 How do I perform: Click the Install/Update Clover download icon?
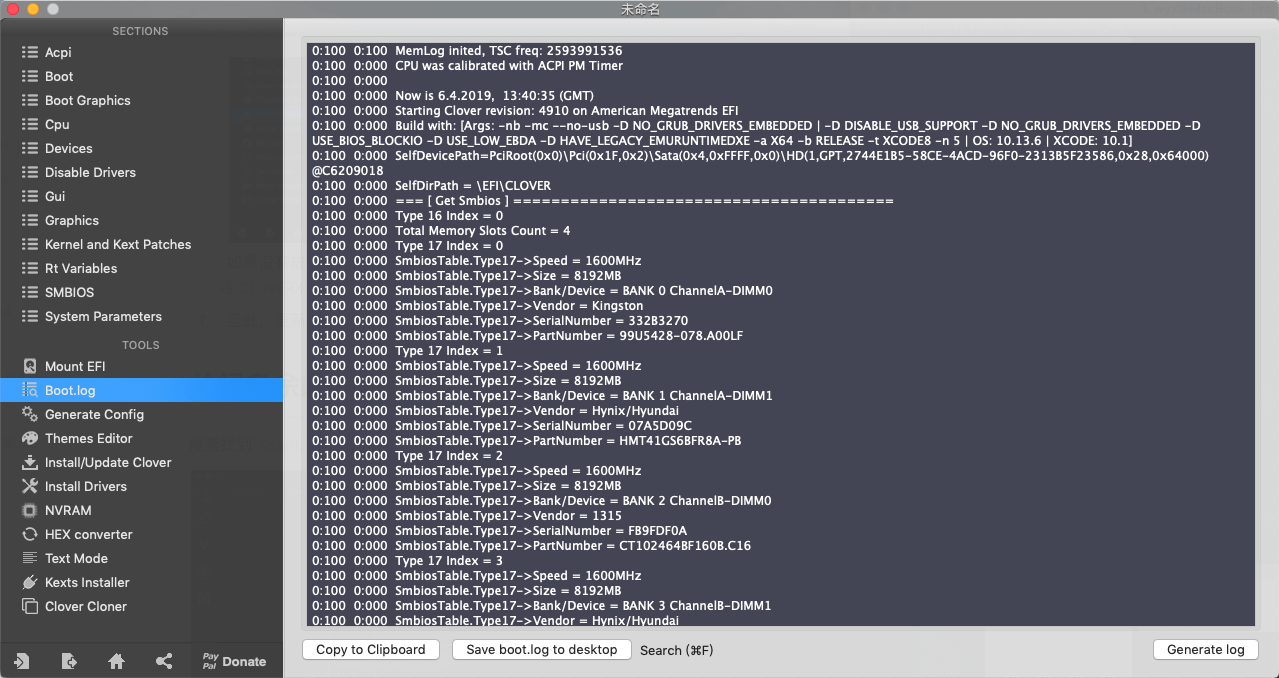29,462
